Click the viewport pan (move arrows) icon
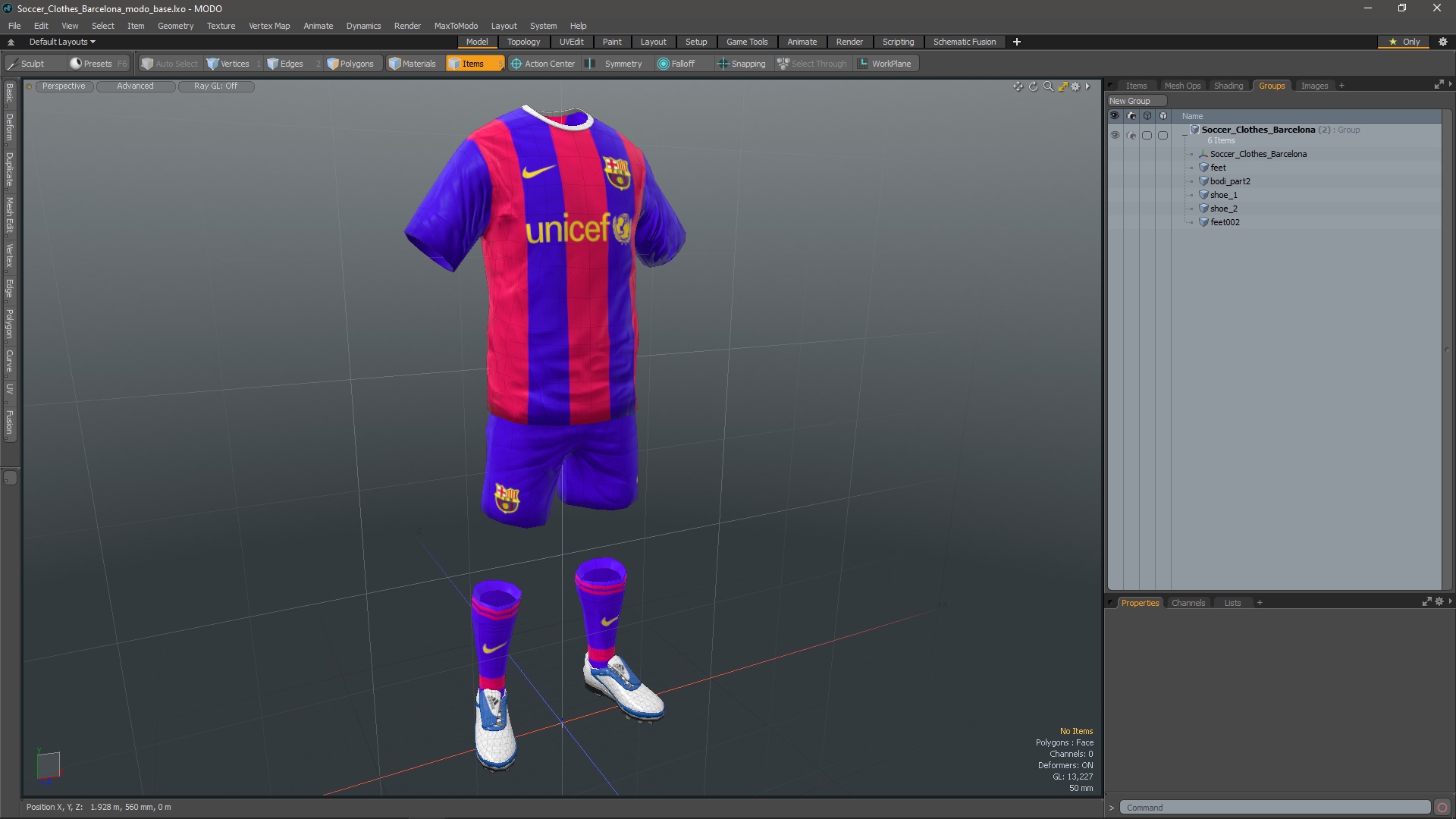The width and height of the screenshot is (1456, 819). pos(1018,86)
